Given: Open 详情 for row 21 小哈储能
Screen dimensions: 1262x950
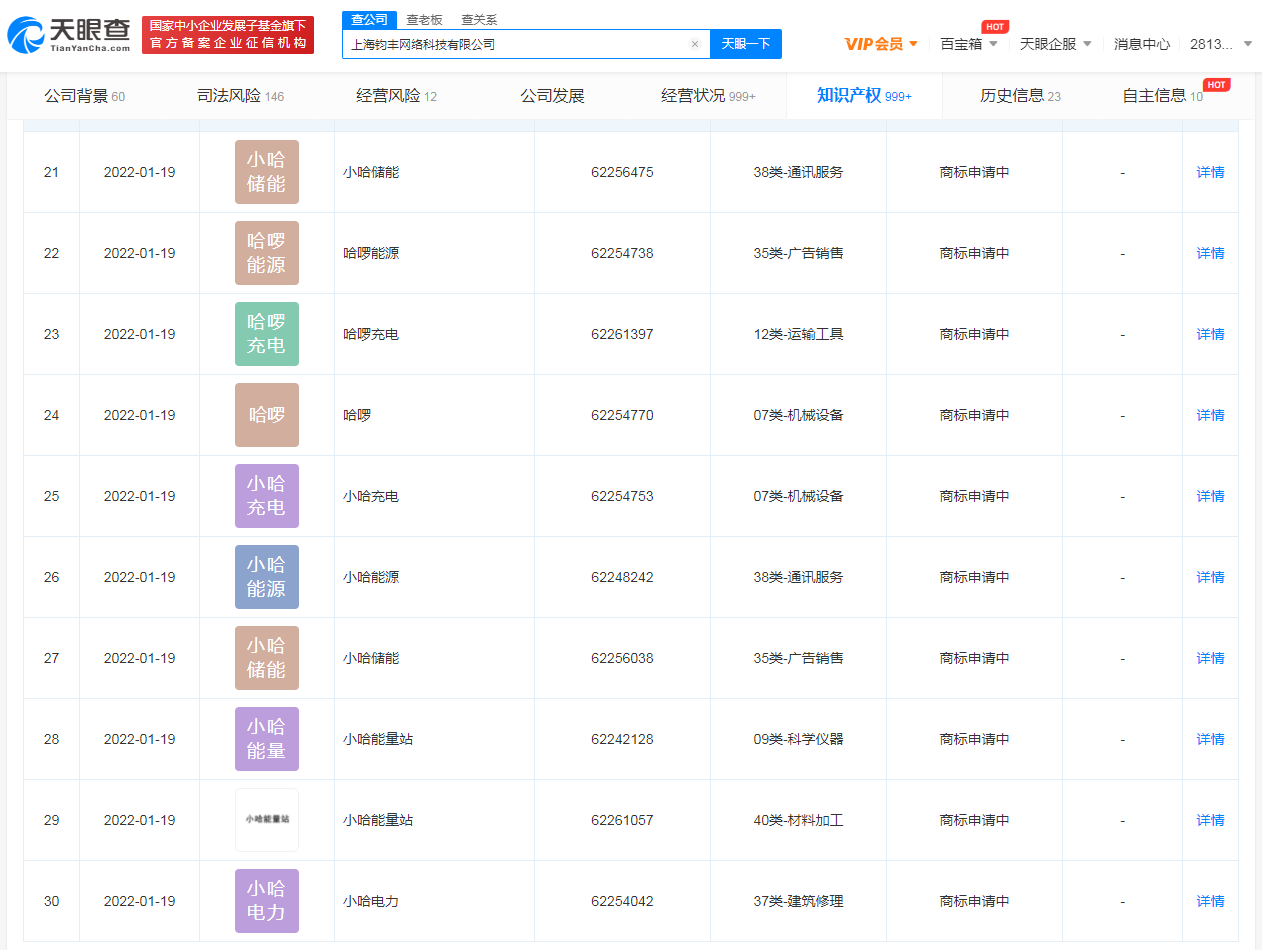Looking at the screenshot, I should tap(1210, 172).
